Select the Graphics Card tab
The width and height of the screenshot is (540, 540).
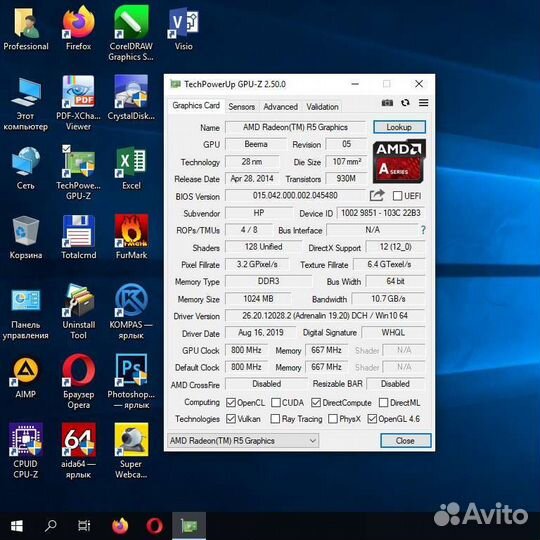point(196,105)
